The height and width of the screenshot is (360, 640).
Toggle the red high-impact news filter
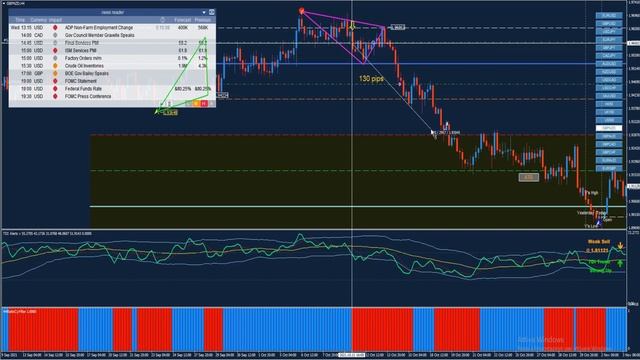pos(204,104)
